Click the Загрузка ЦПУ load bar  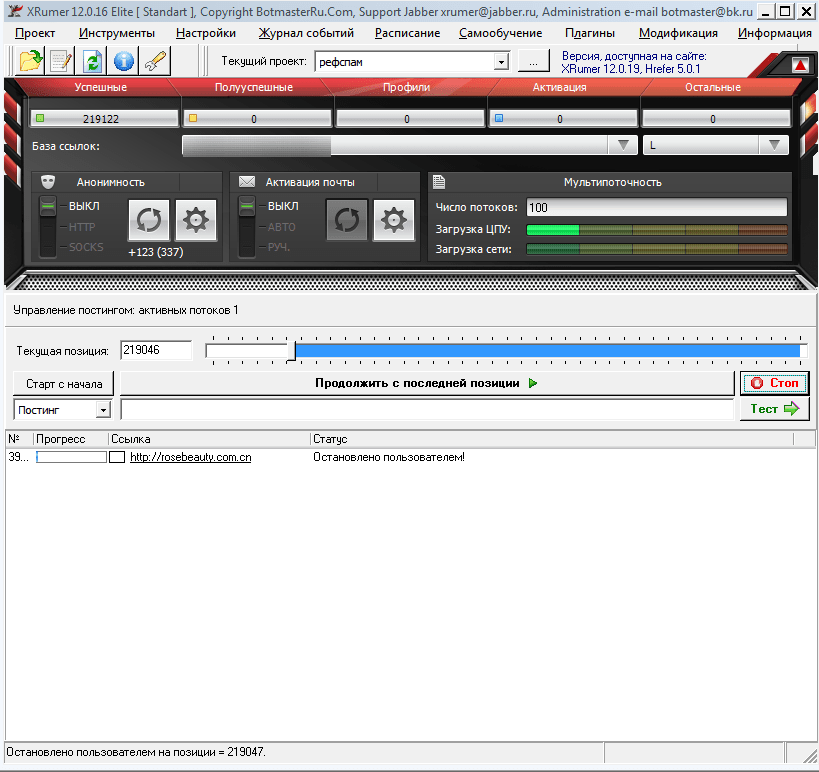pyautogui.click(x=657, y=230)
